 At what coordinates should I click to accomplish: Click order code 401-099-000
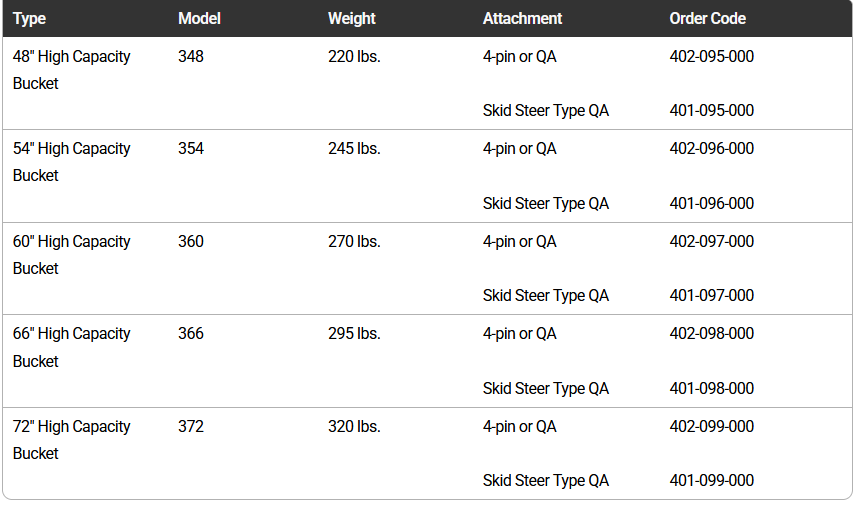click(711, 481)
